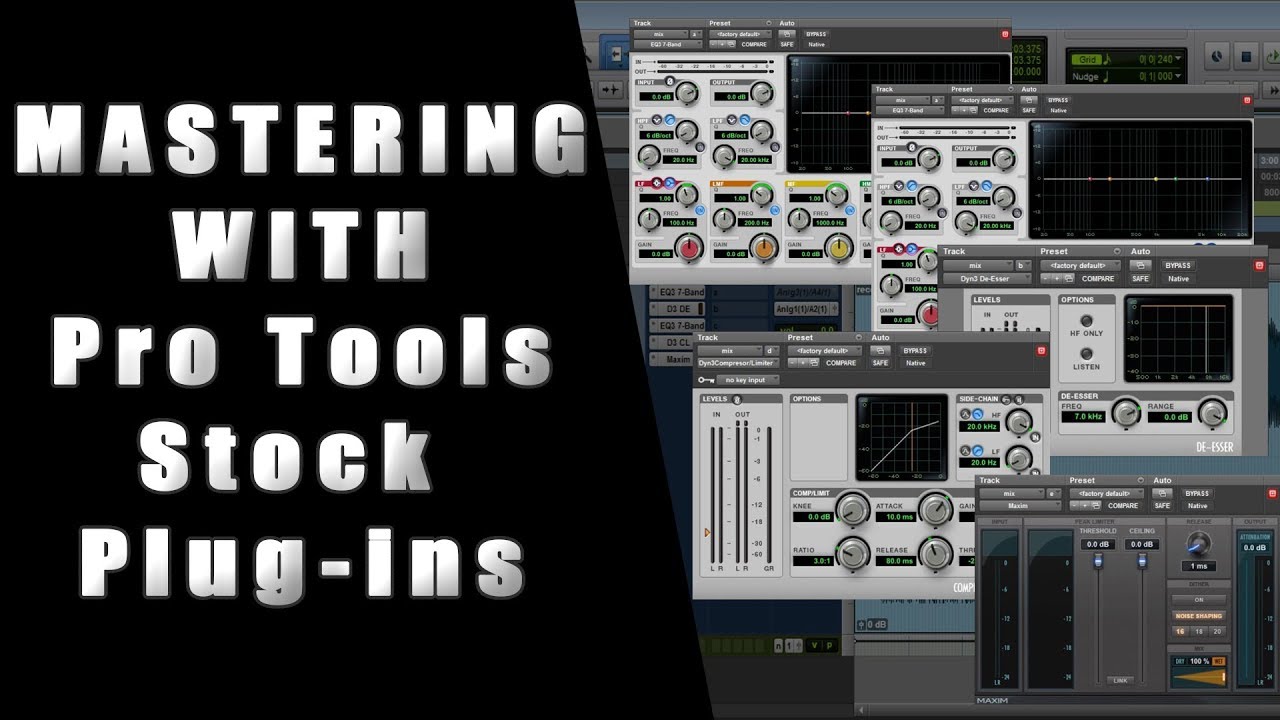The width and height of the screenshot is (1280, 720).
Task: Click the compressor RELEASE knob
Action: coord(934,553)
